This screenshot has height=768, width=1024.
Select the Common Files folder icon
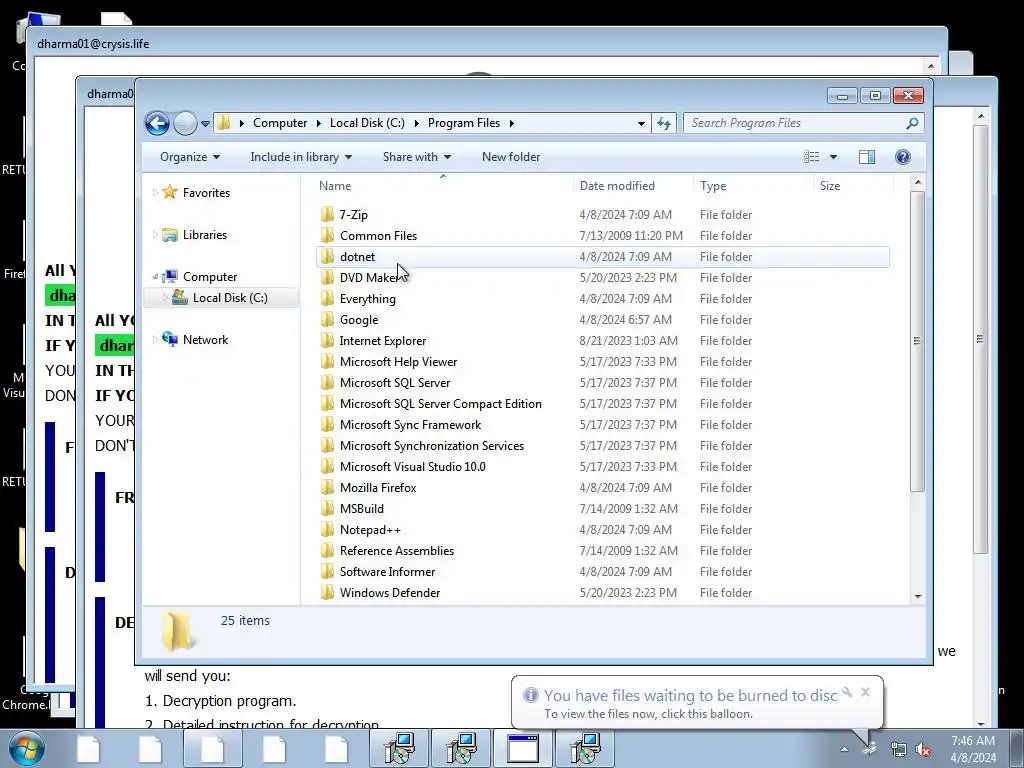click(327, 235)
